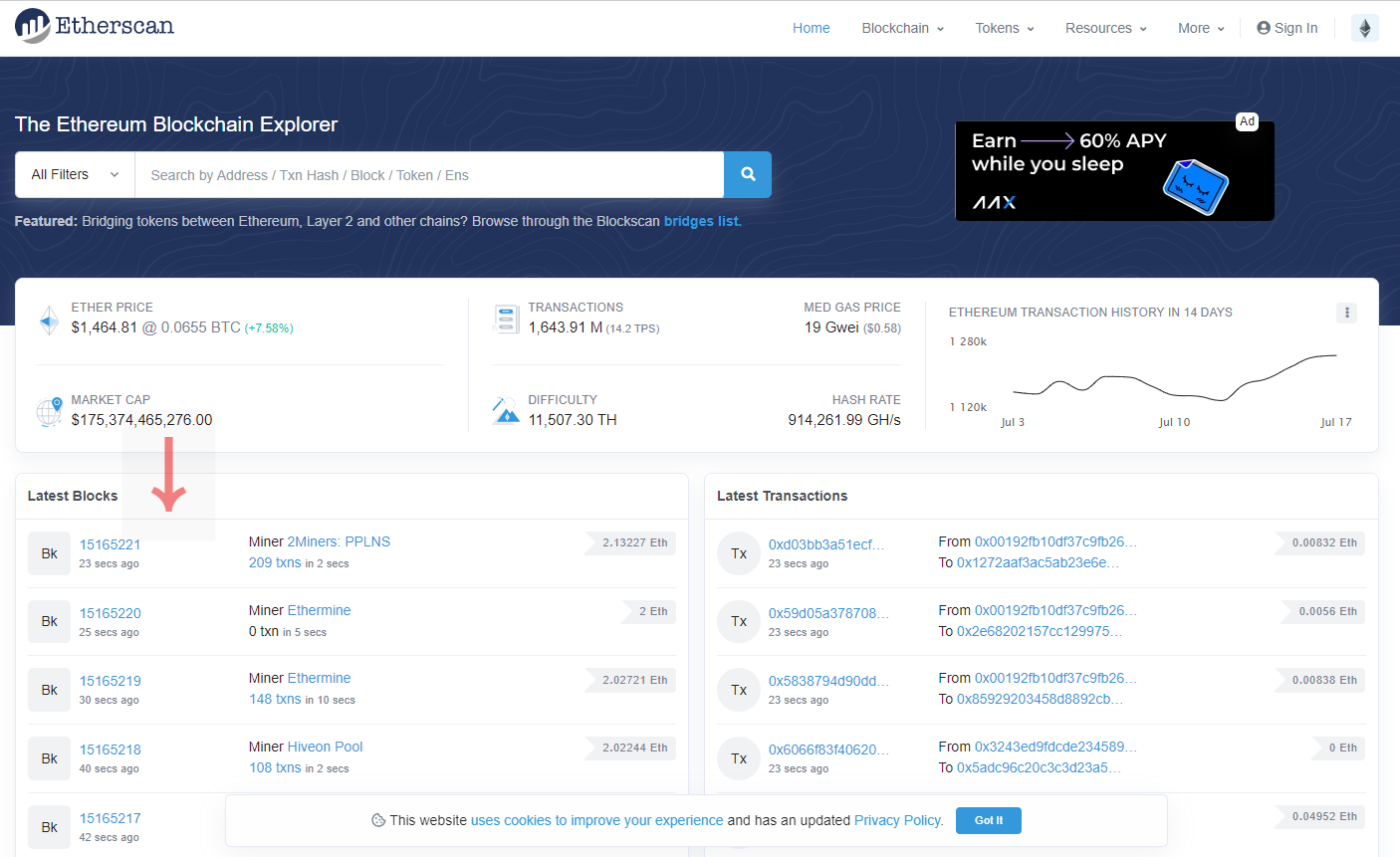
Task: Open block 15165221
Action: point(110,544)
